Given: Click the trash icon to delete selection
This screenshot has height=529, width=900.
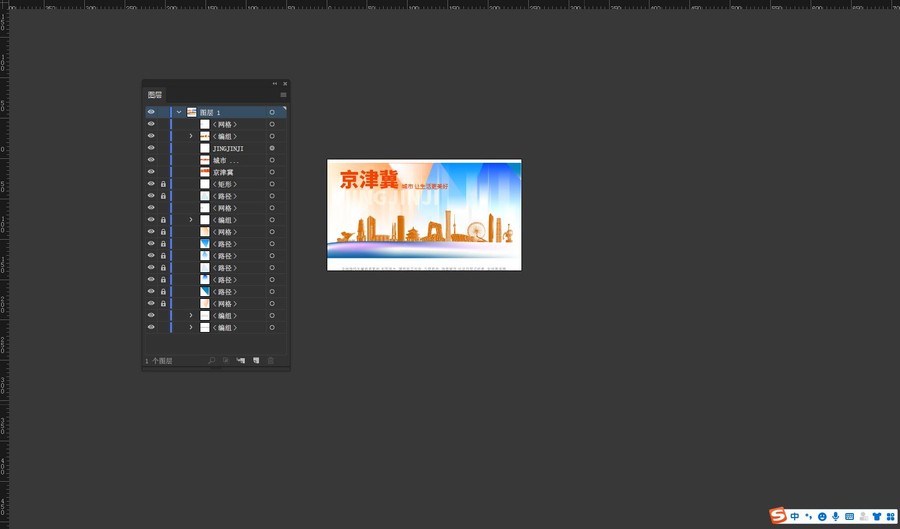Looking at the screenshot, I should 271,360.
